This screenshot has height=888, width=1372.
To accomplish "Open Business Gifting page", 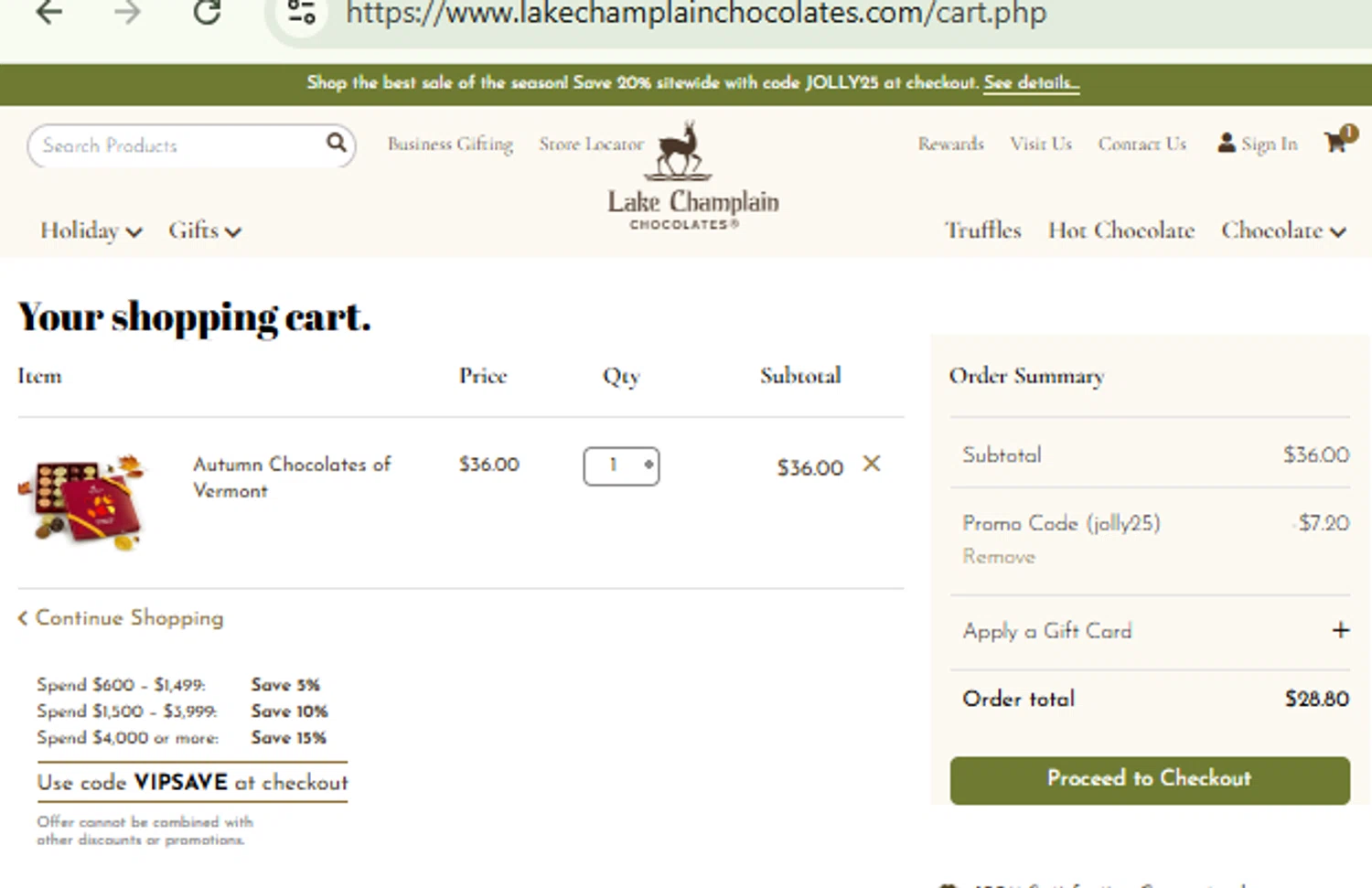I will tap(450, 144).
